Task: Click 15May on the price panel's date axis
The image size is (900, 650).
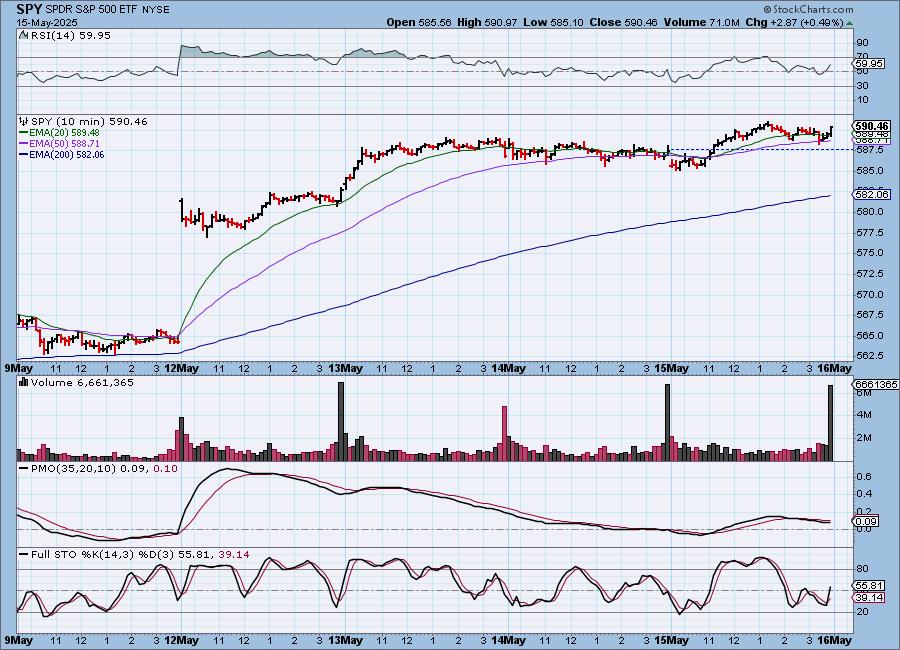Action: tap(672, 369)
